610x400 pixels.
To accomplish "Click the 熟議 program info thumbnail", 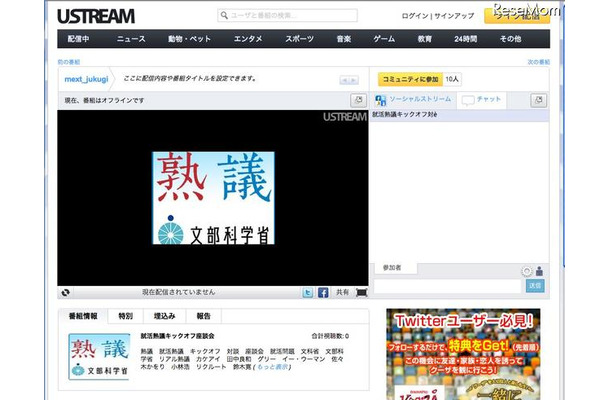I will (99, 356).
